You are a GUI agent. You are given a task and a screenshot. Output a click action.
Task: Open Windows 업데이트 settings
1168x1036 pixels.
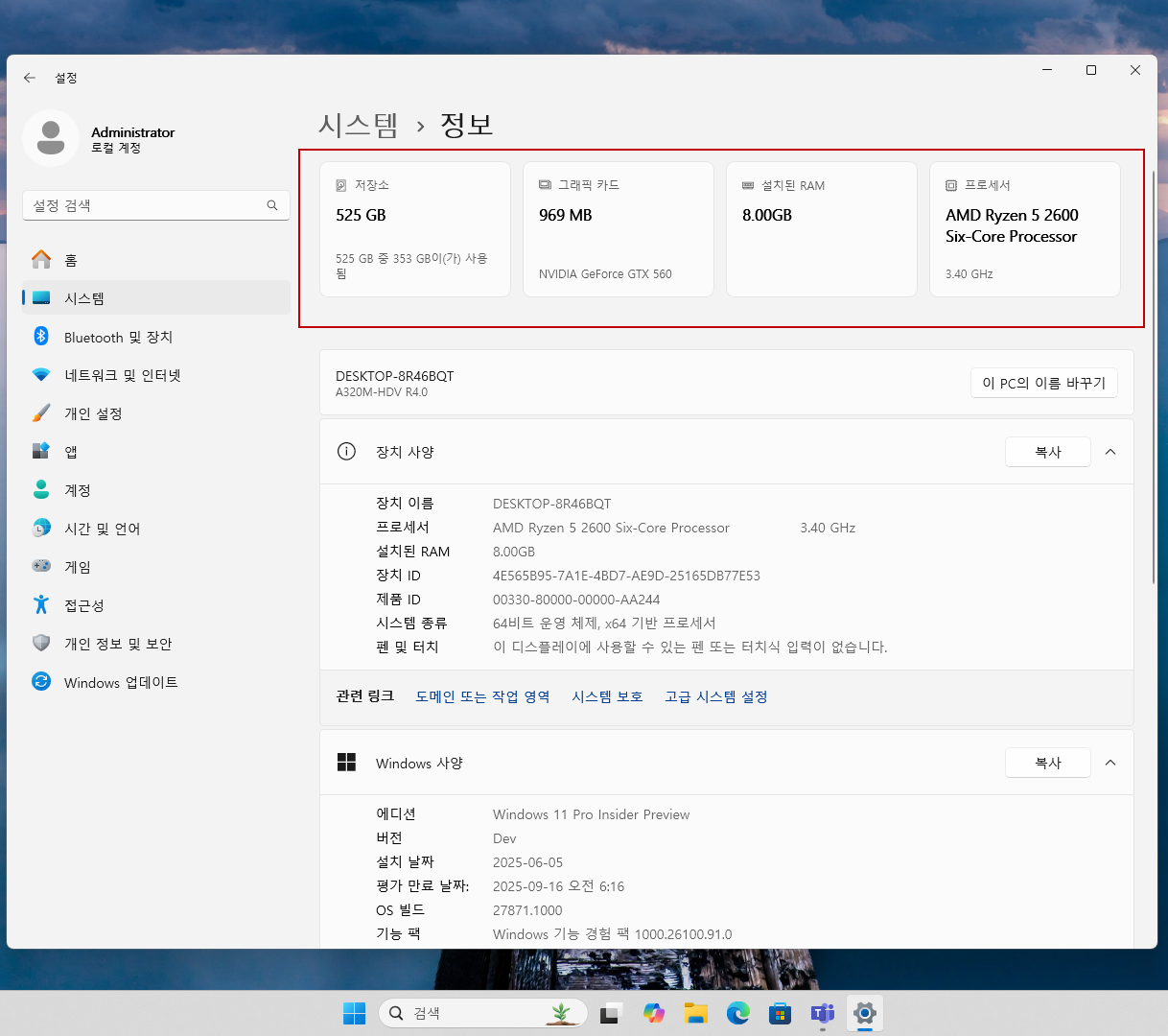point(156,682)
